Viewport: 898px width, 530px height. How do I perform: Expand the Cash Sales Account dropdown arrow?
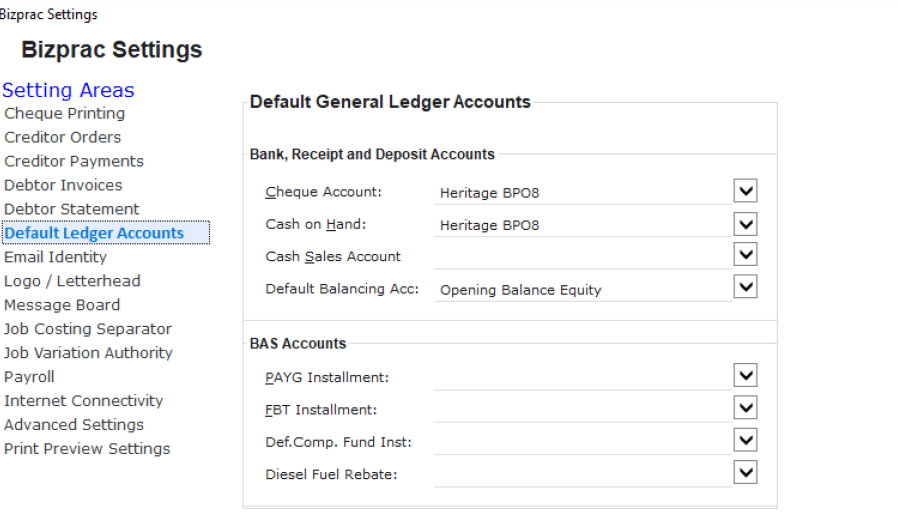[745, 254]
